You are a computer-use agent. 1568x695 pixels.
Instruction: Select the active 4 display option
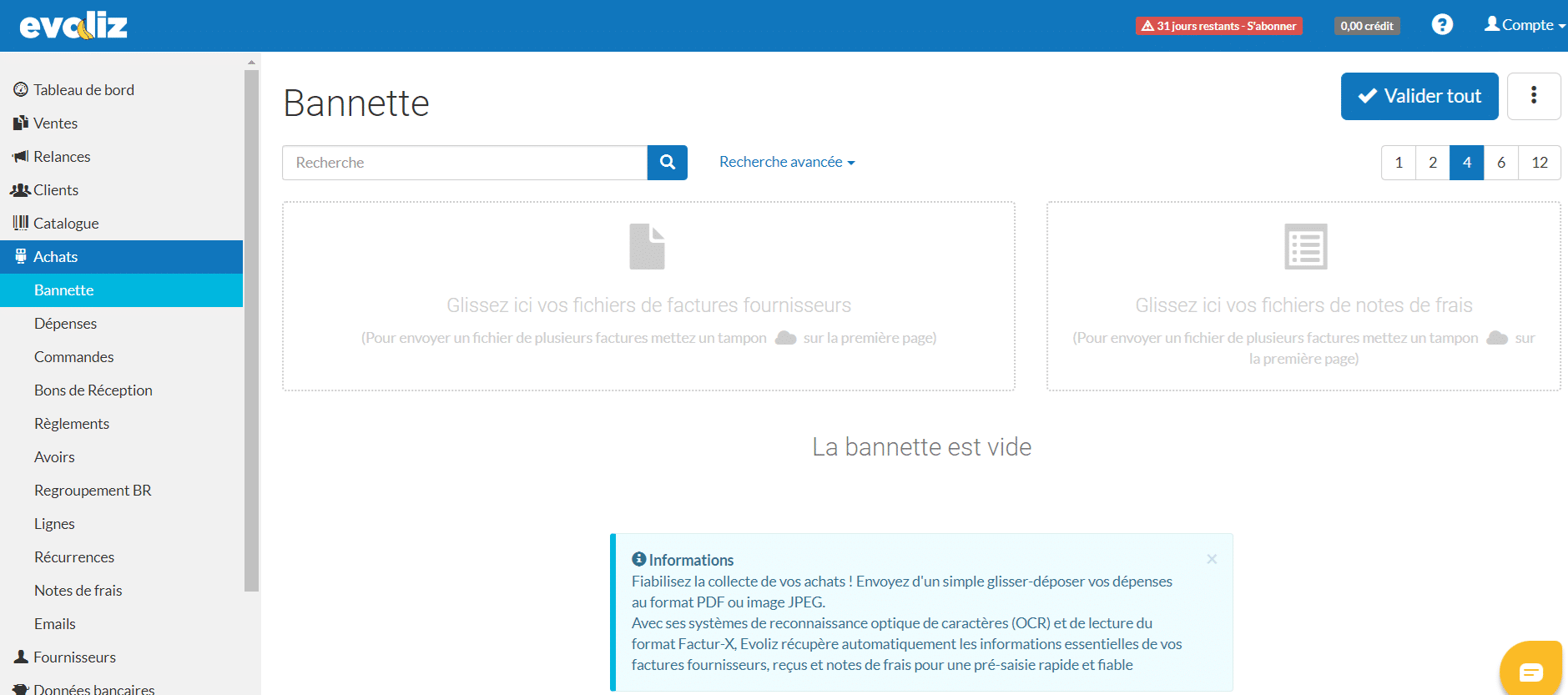click(1467, 163)
